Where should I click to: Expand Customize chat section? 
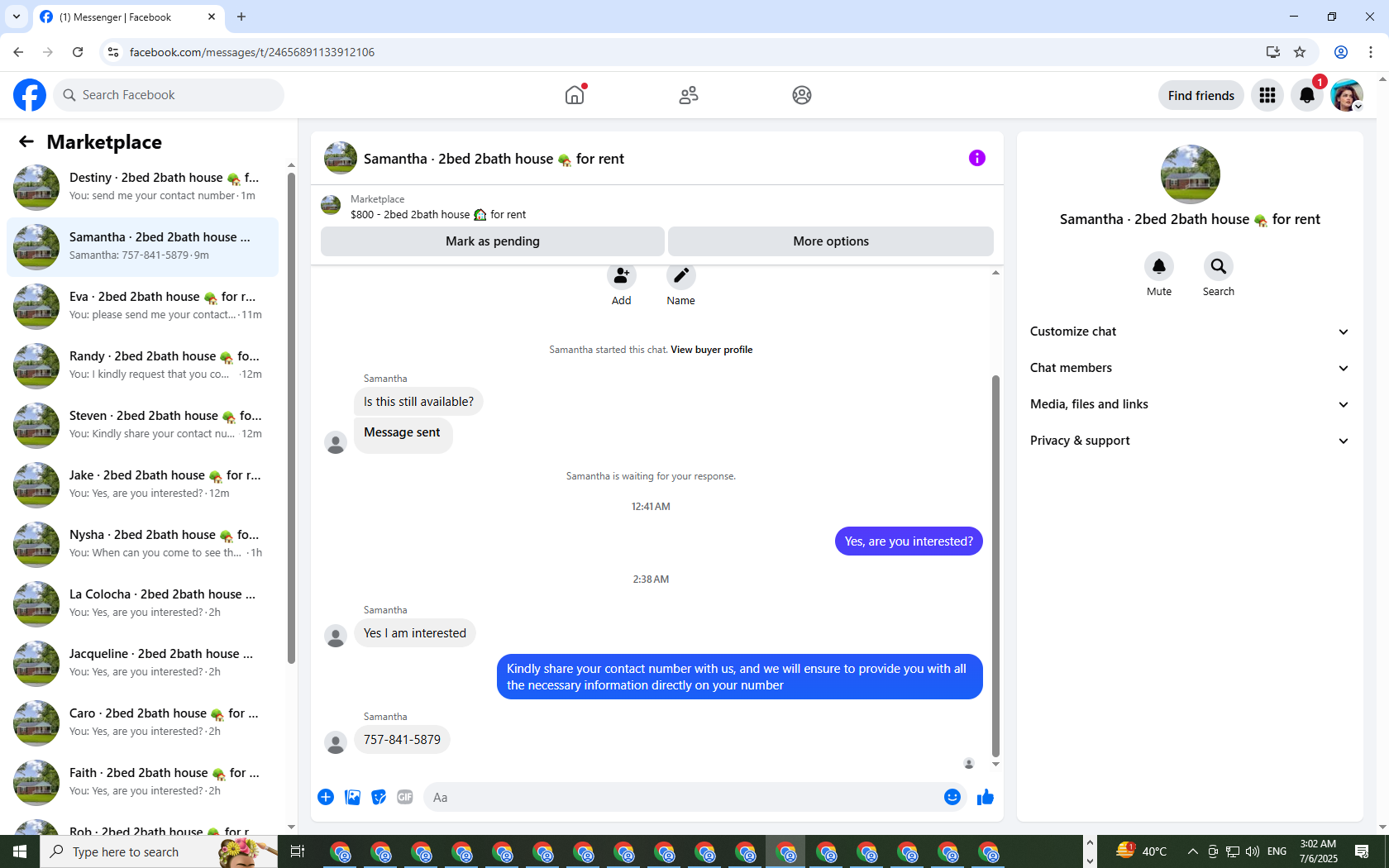pyautogui.click(x=1190, y=331)
